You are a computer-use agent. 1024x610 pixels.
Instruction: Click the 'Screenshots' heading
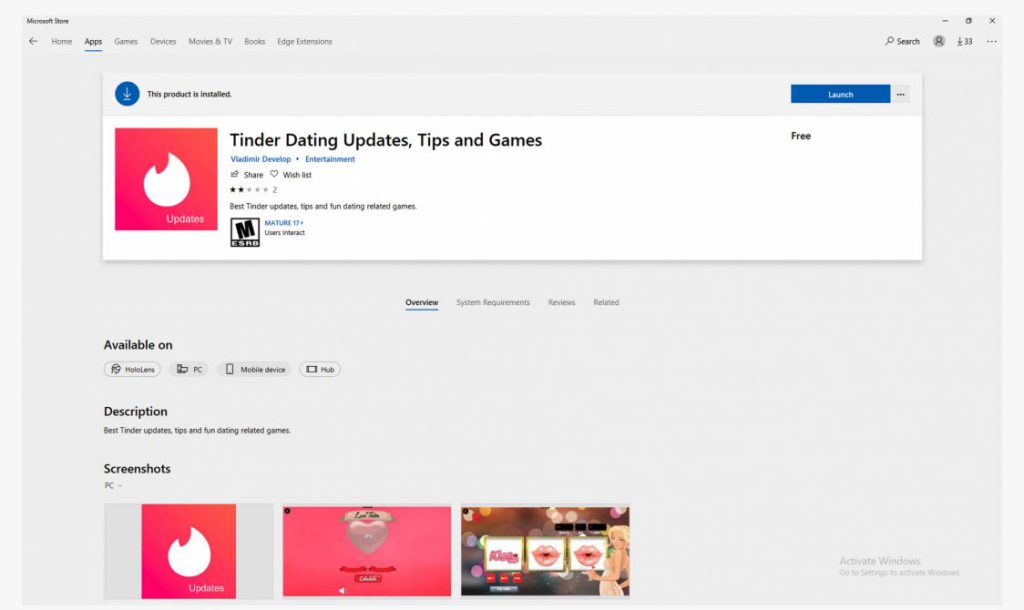coord(137,468)
